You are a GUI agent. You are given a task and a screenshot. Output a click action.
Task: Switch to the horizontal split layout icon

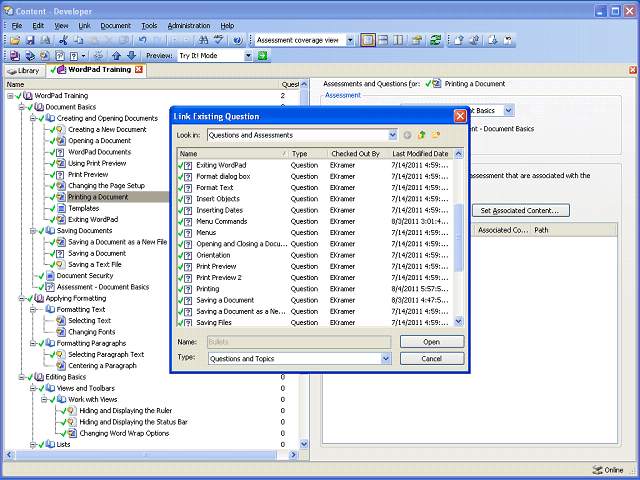(x=383, y=40)
